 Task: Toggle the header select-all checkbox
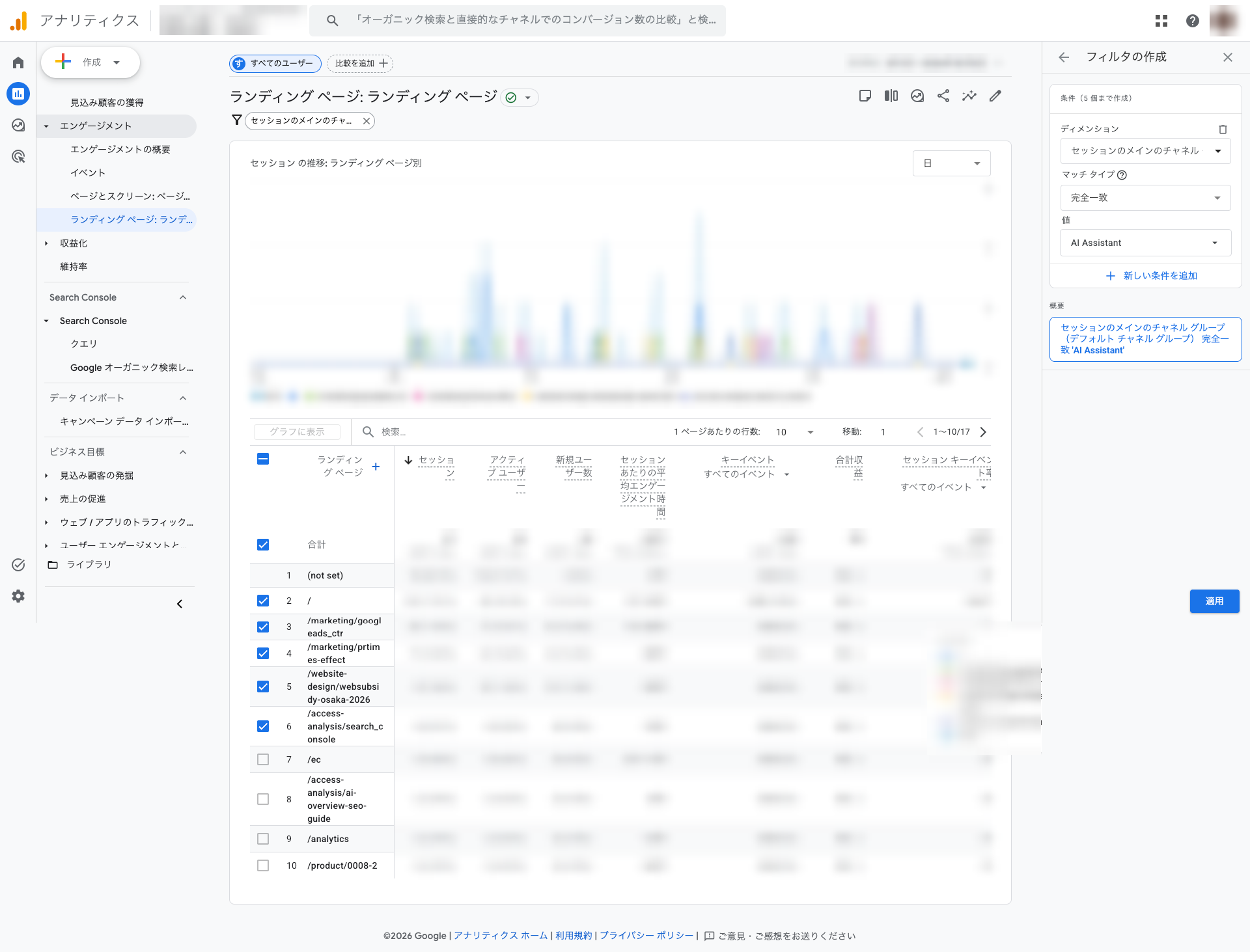[x=263, y=459]
